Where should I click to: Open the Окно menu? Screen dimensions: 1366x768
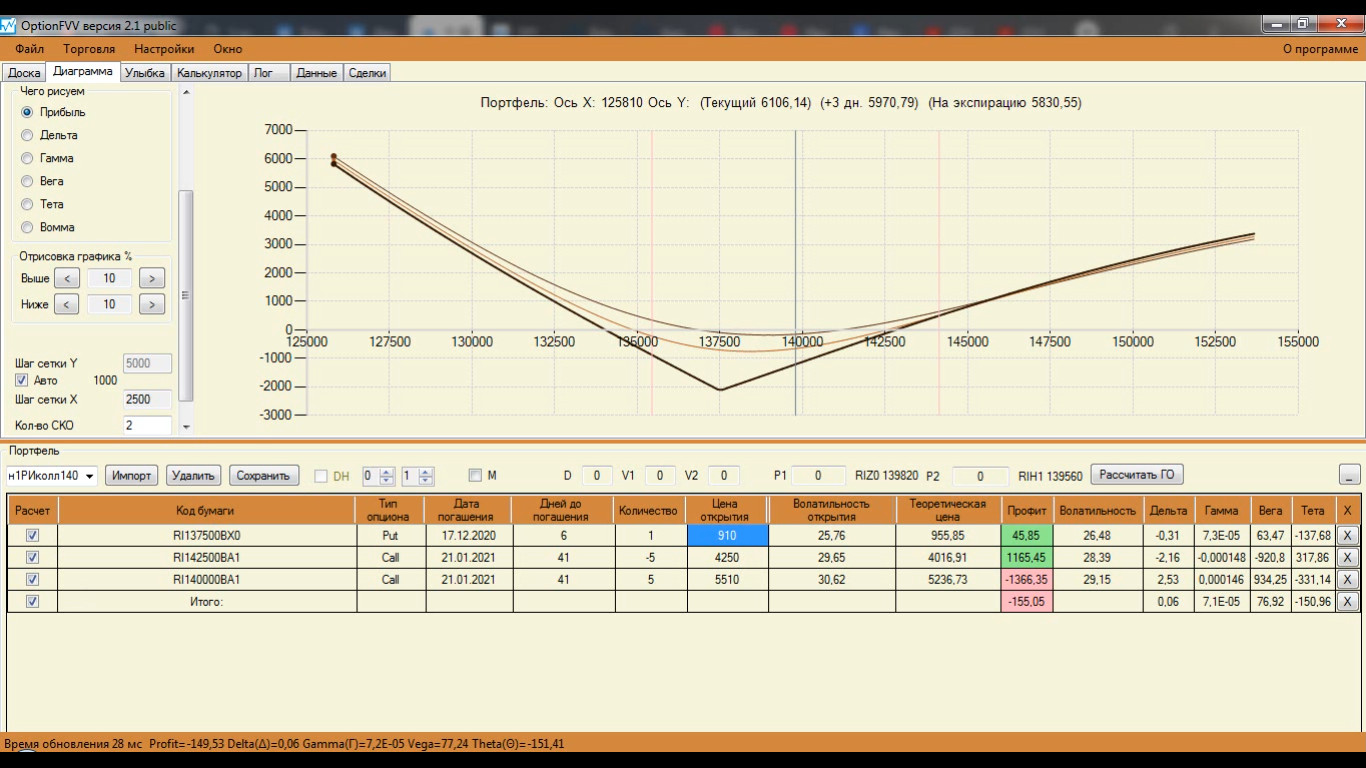coord(228,49)
